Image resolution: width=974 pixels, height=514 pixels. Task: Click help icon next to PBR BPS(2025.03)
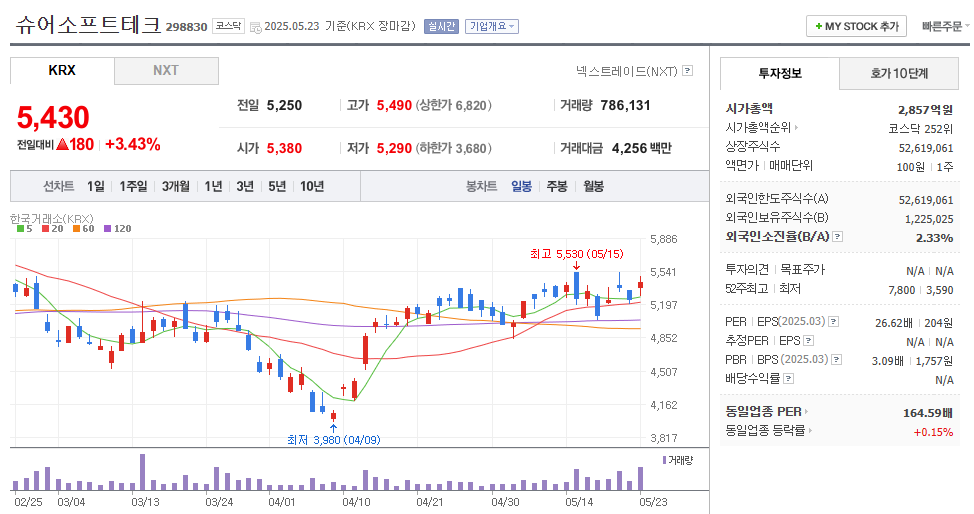pos(837,360)
